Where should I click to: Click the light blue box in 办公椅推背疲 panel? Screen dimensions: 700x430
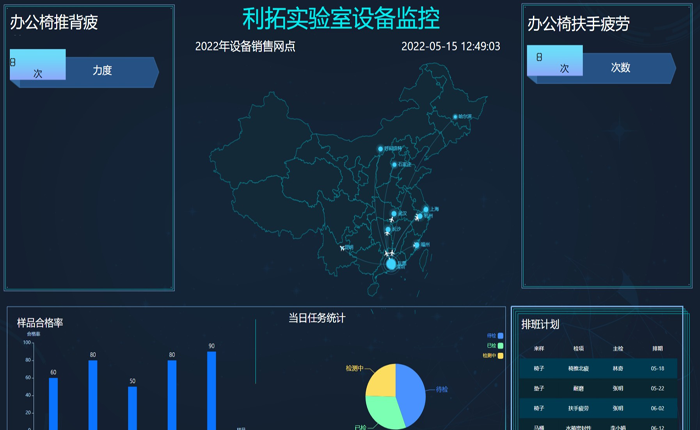[38, 64]
